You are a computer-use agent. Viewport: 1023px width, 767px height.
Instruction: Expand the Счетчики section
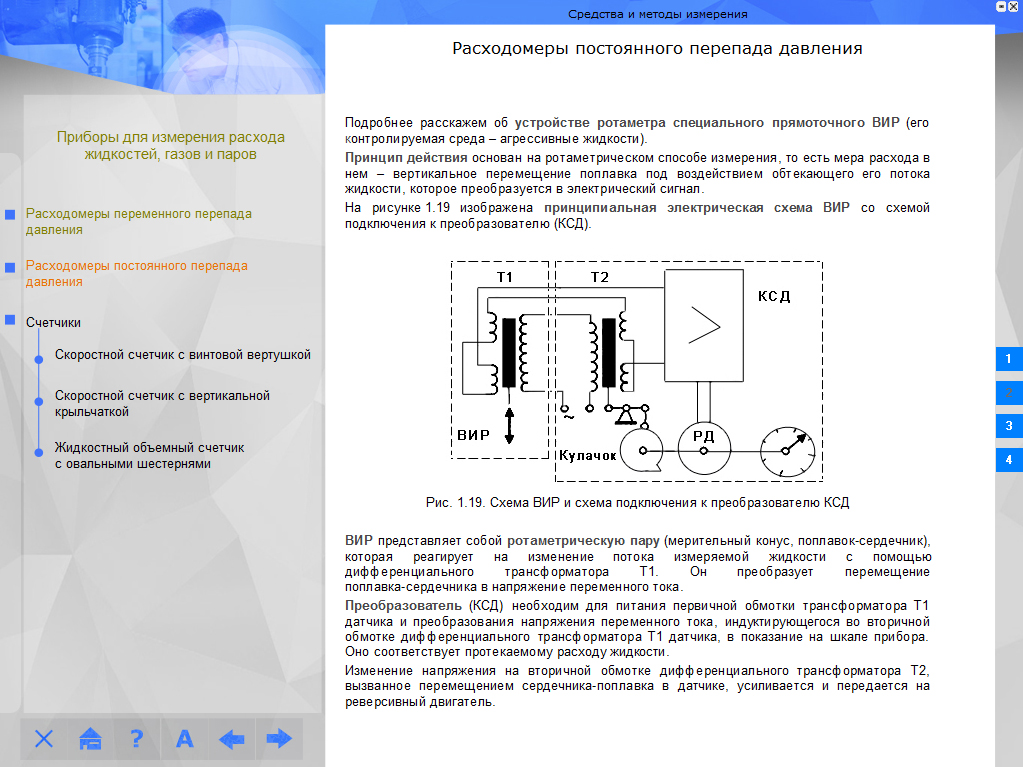pos(53,322)
